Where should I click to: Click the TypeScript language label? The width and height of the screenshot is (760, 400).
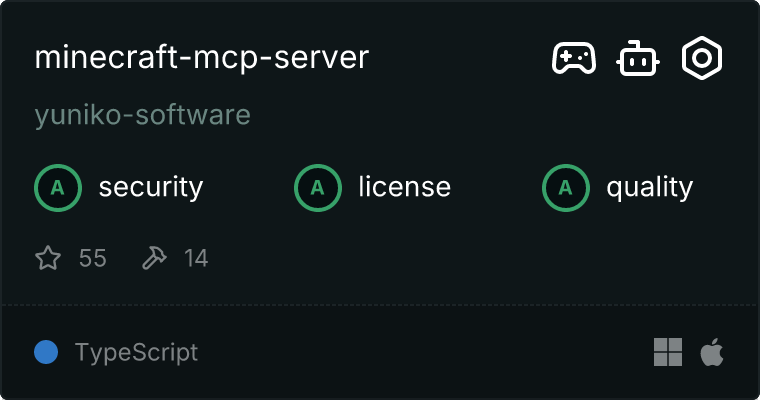click(137, 352)
